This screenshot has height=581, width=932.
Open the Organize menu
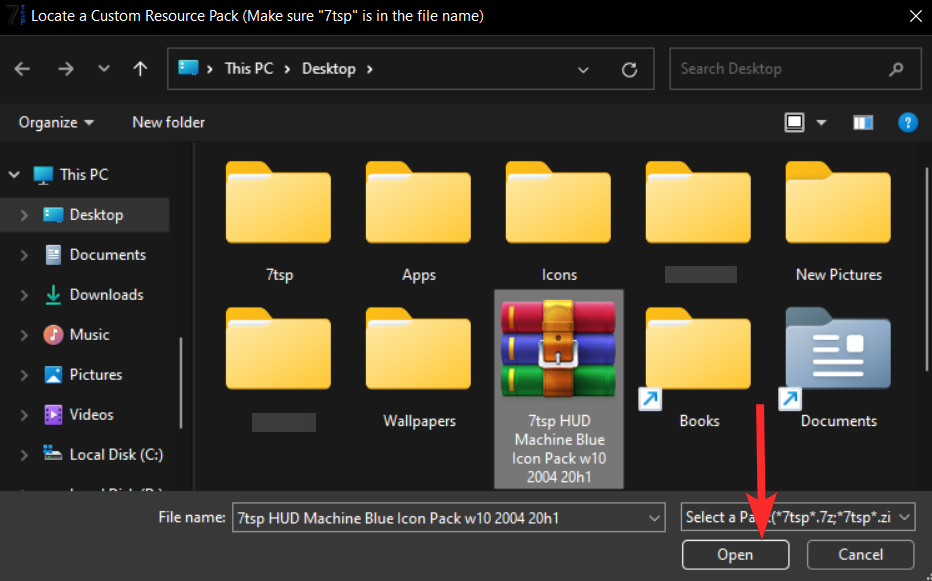click(x=56, y=122)
